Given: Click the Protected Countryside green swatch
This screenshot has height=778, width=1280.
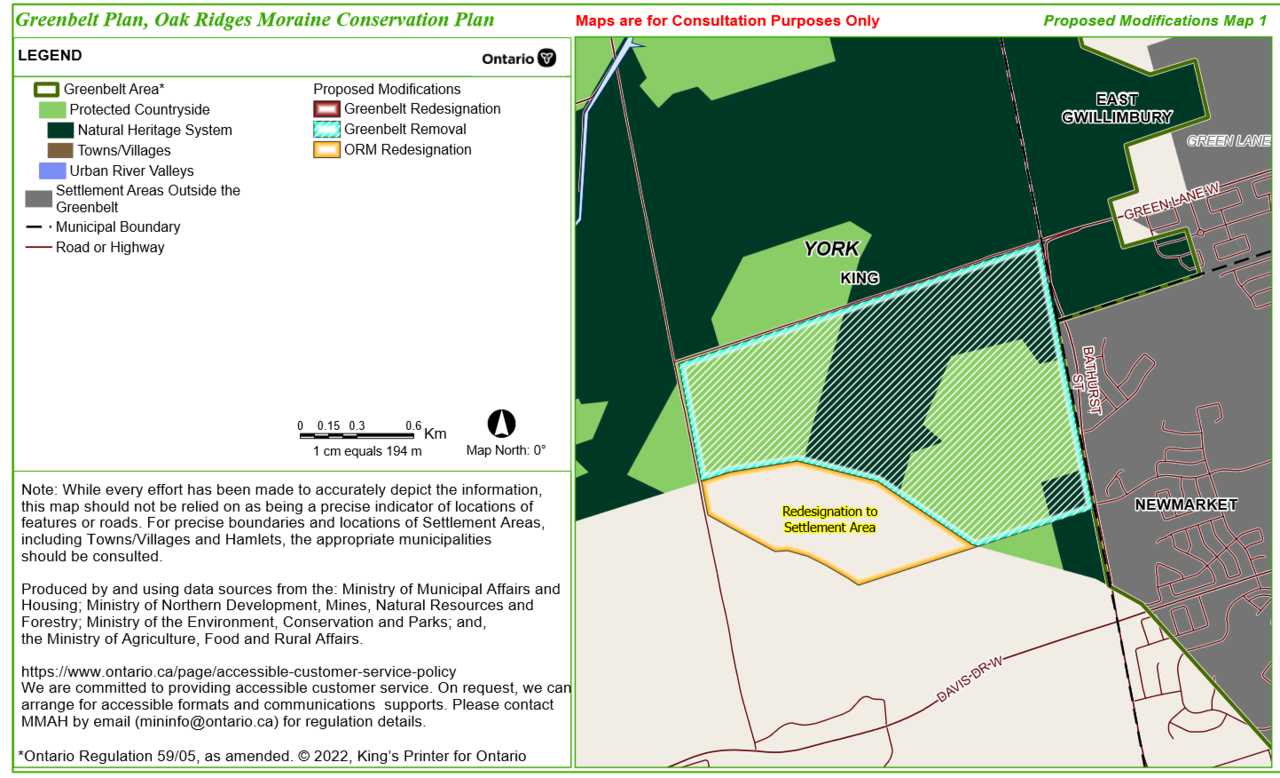Looking at the screenshot, I should (x=52, y=110).
